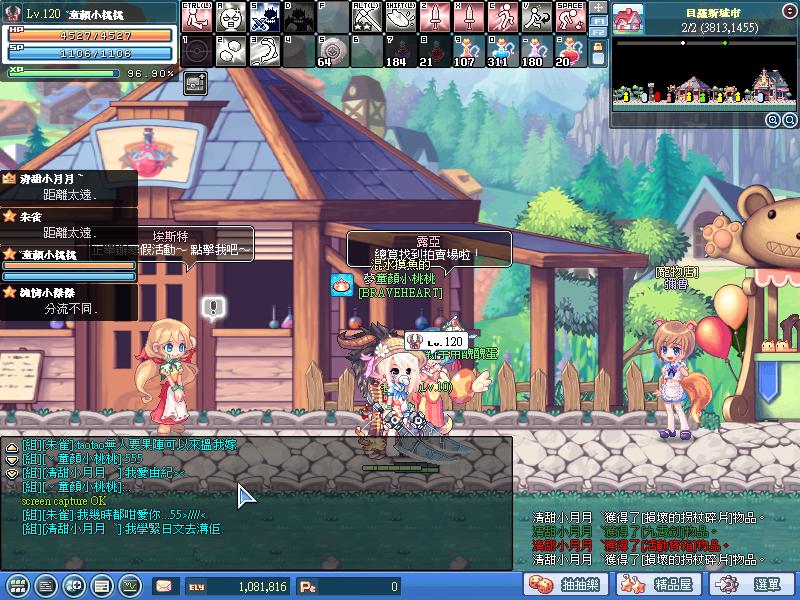Collapse the minimap with the up-down arrow button
This screenshot has height=600, width=800.
coord(789,10)
